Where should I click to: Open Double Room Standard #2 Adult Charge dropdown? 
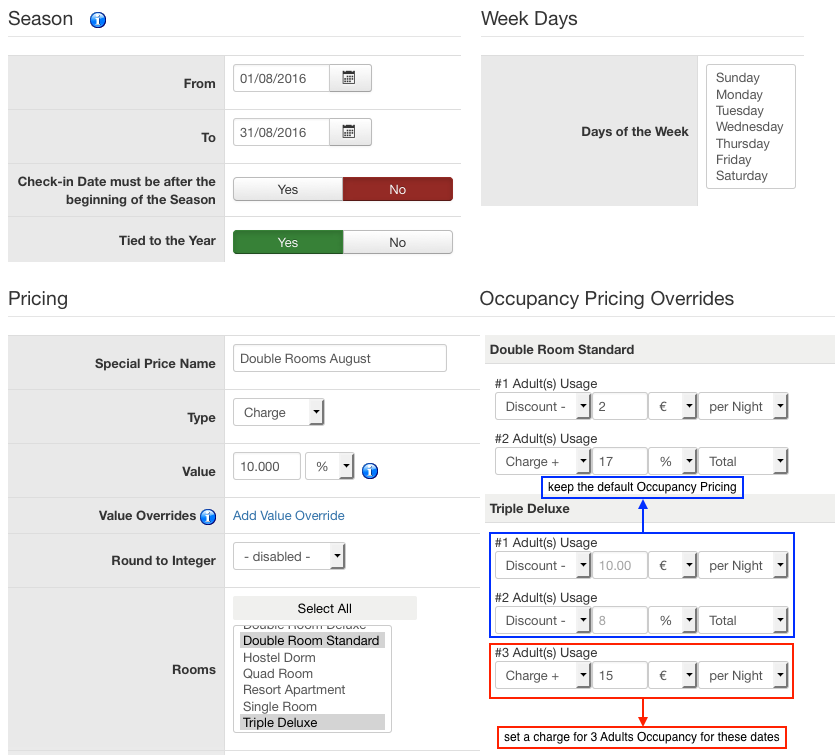click(x=542, y=461)
